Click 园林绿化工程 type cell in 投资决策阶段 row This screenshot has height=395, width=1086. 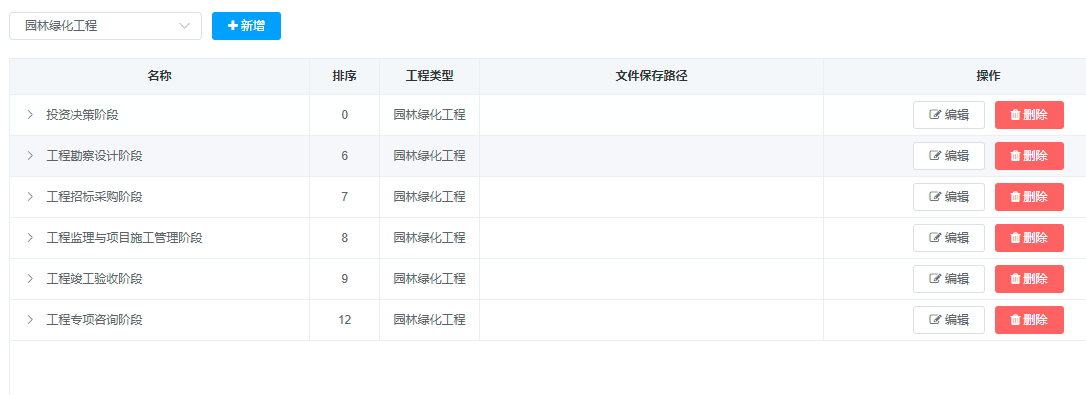point(429,115)
